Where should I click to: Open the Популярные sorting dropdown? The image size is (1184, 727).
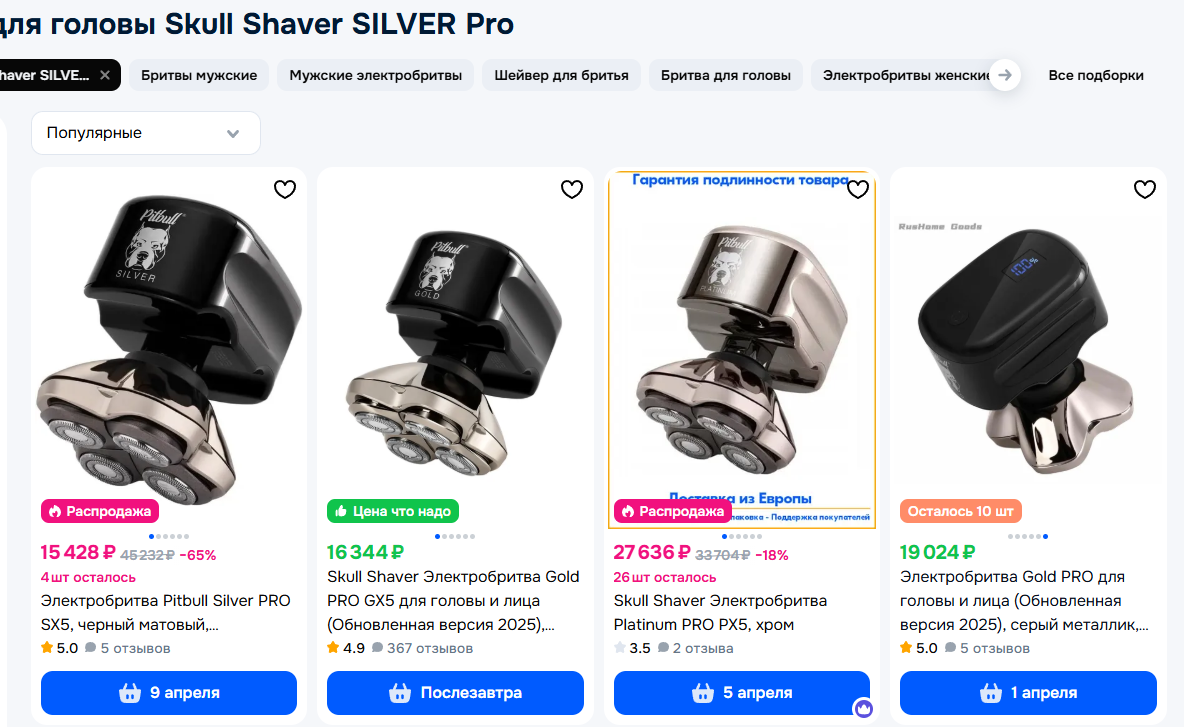click(x=145, y=133)
